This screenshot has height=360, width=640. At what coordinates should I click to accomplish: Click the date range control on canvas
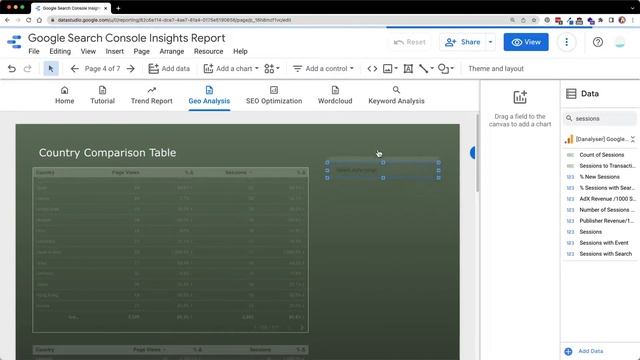[x=383, y=170]
